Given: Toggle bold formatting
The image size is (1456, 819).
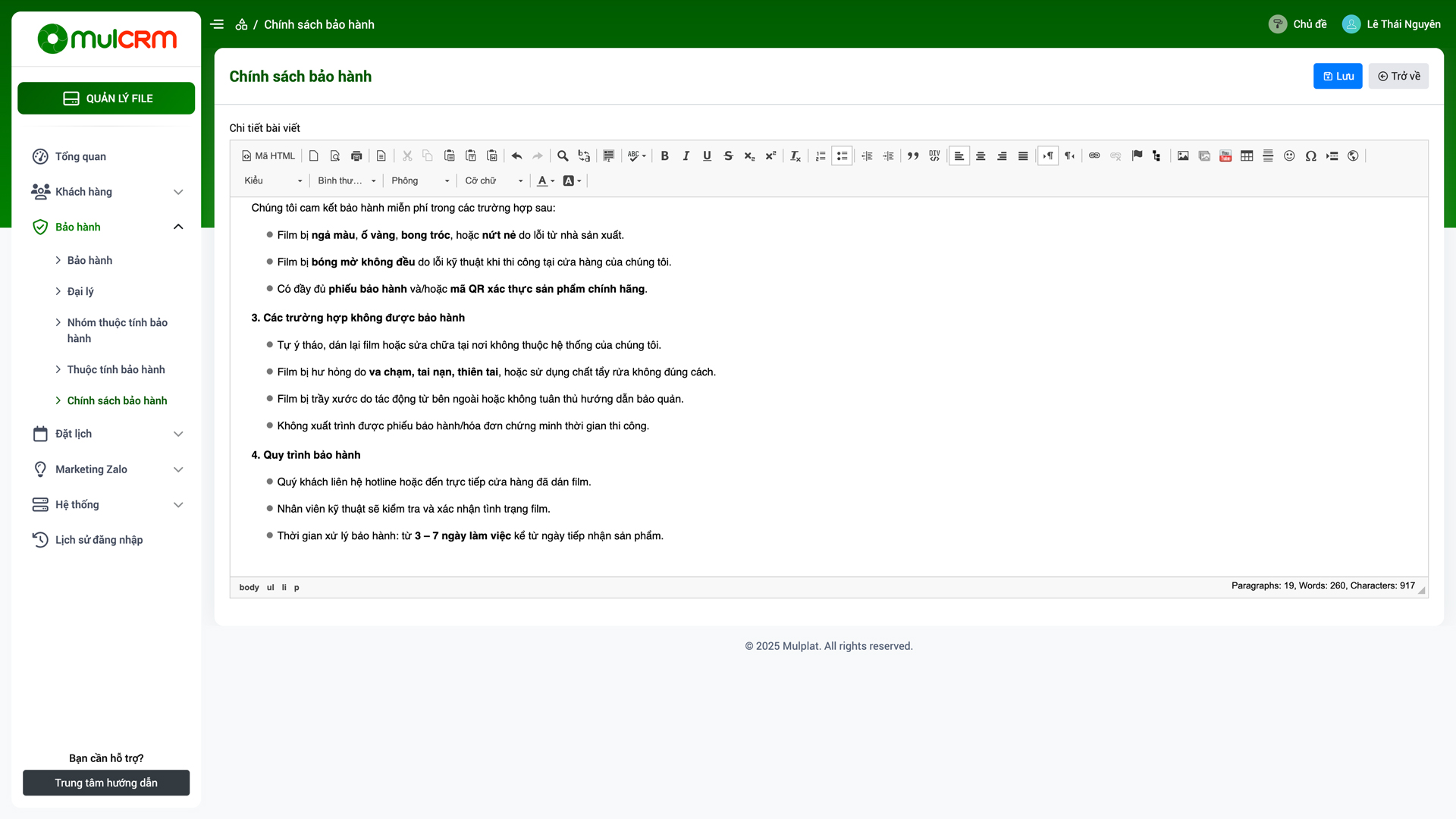Looking at the screenshot, I should tap(664, 156).
